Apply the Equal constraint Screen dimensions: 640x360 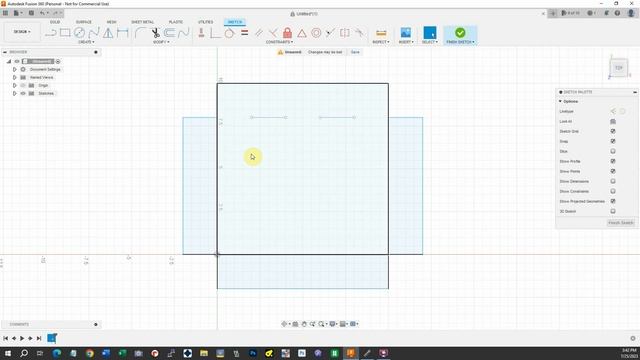click(x=244, y=33)
